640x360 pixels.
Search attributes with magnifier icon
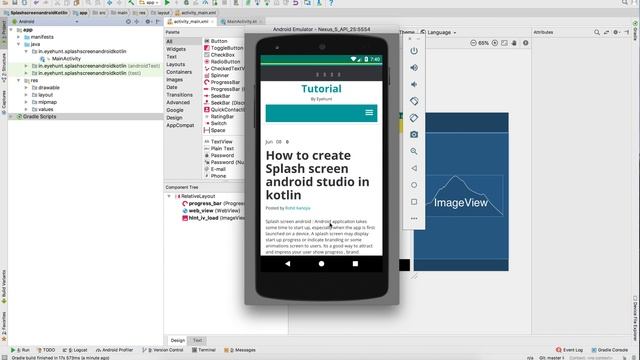(597, 32)
